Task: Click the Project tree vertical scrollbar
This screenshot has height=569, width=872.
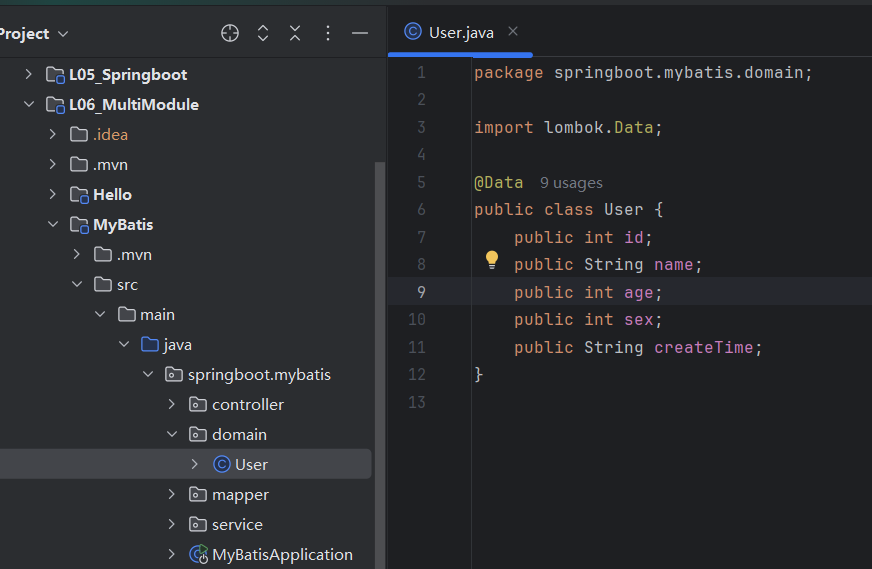Action: pyautogui.click(x=379, y=350)
